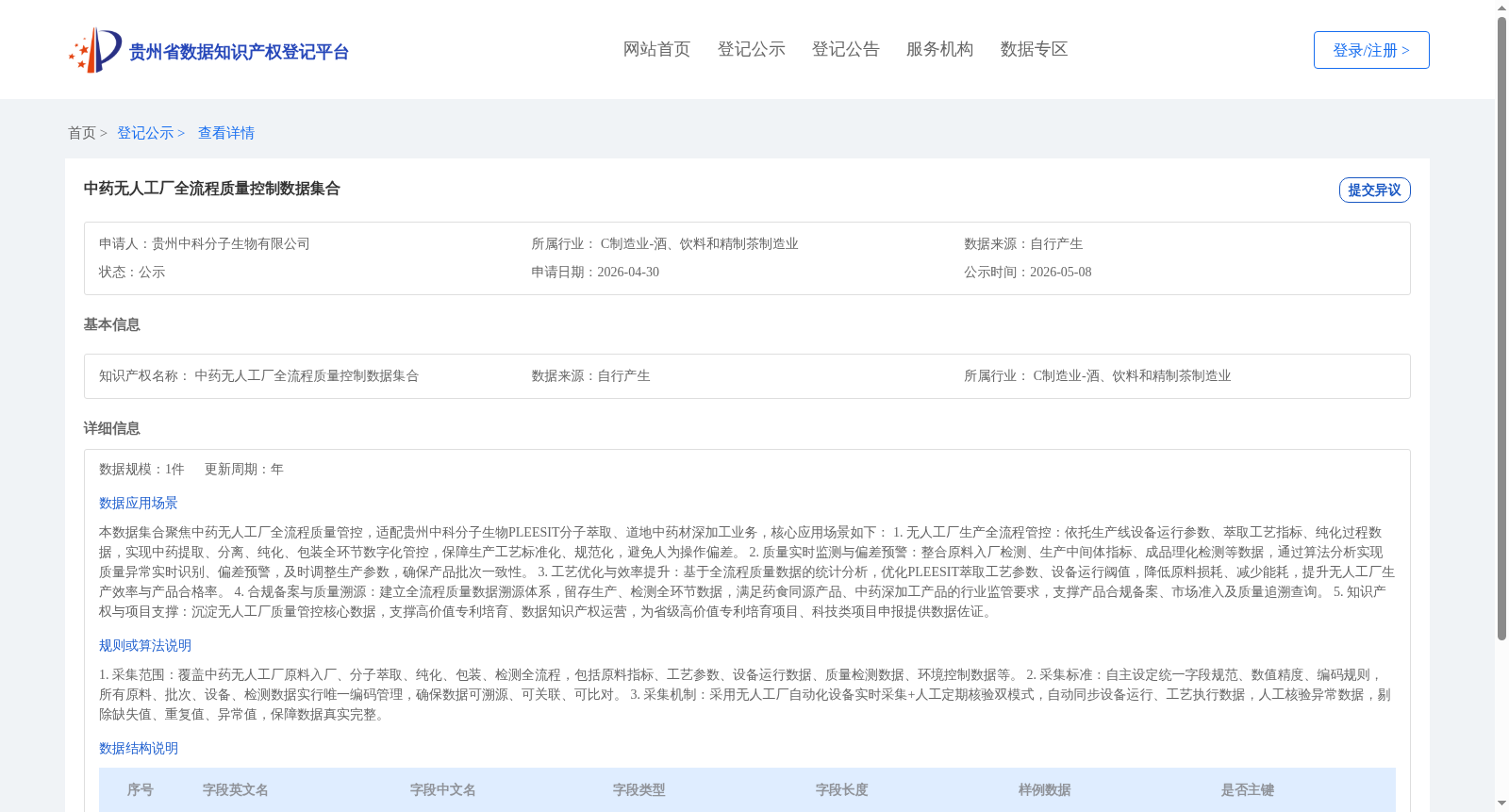Open the 登记公告 menu item
Image resolution: width=1509 pixels, height=812 pixels.
click(845, 49)
